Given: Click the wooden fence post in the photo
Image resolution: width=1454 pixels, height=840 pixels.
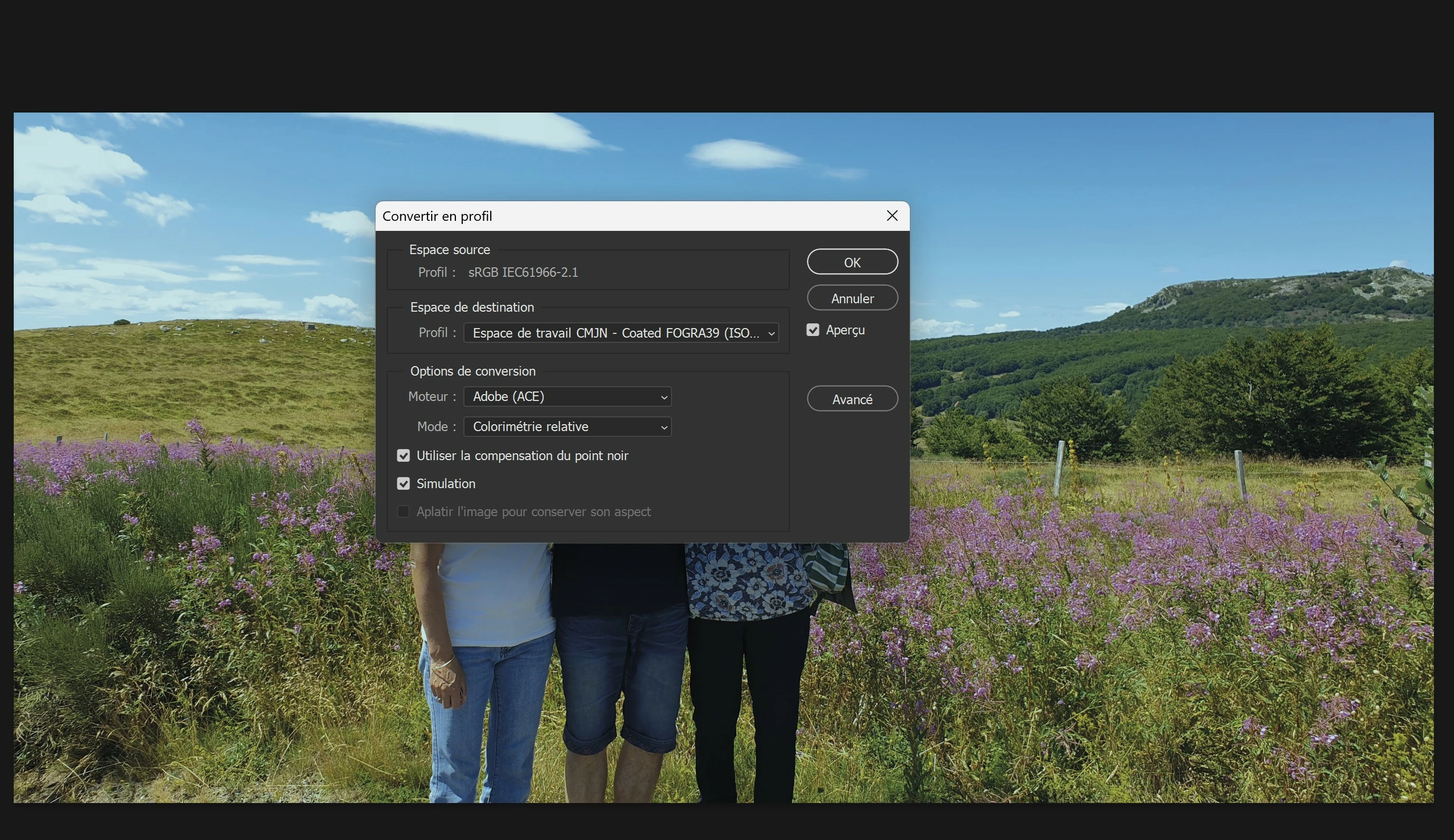Looking at the screenshot, I should click(x=1059, y=468).
